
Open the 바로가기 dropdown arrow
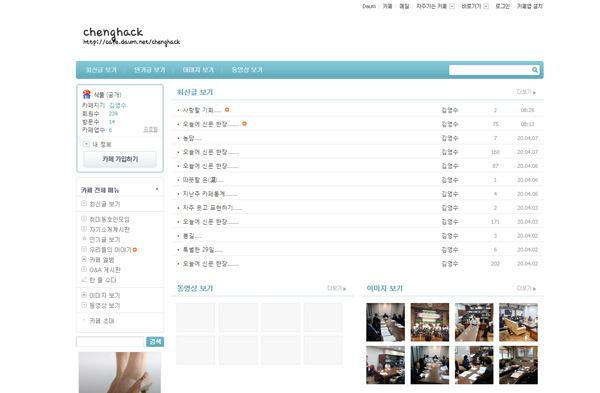486,6
